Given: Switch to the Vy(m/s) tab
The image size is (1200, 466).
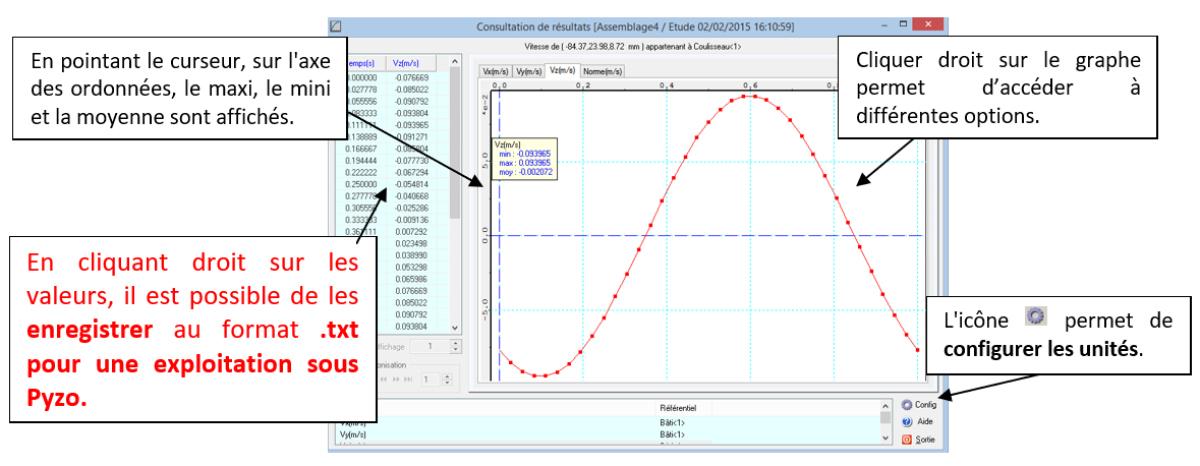Looking at the screenshot, I should coord(528,71).
